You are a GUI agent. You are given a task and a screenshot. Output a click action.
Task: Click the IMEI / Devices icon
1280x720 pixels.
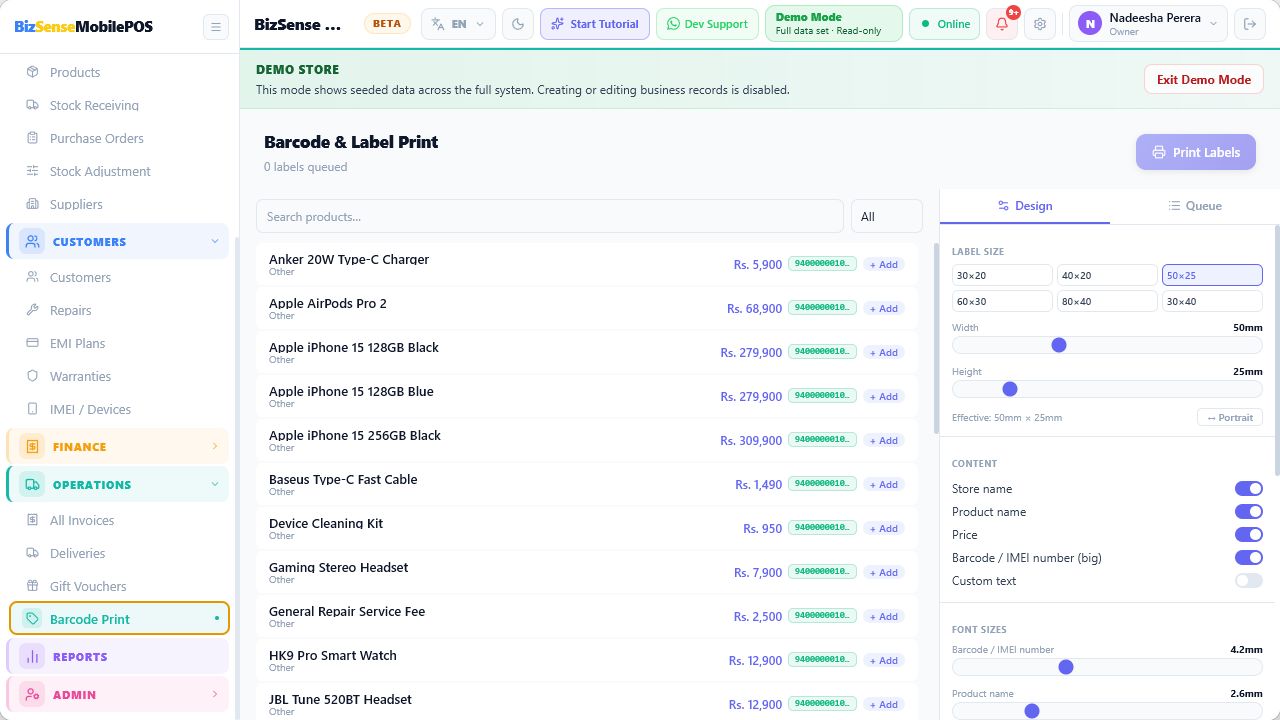point(33,409)
